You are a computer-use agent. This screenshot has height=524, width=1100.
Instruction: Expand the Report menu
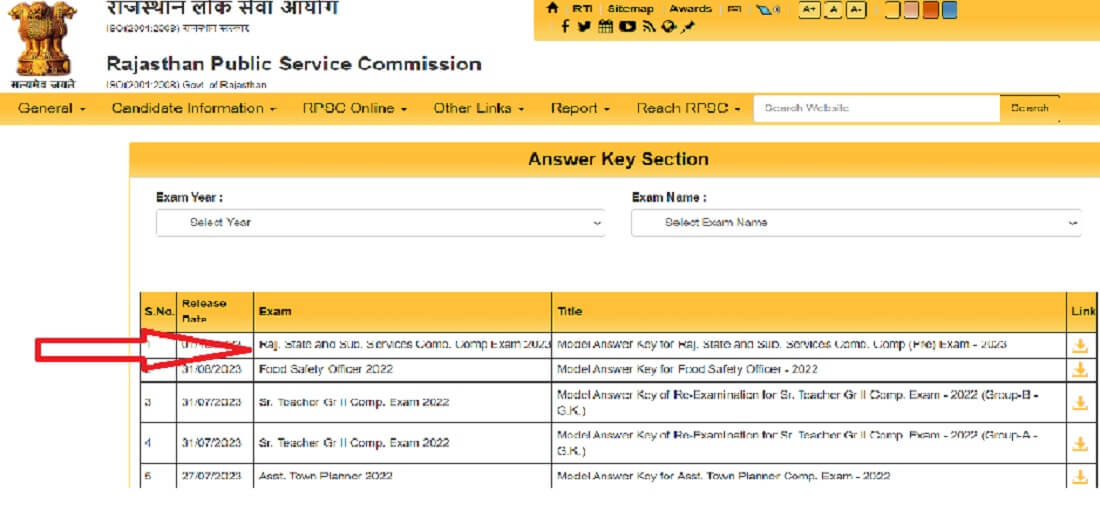point(580,109)
